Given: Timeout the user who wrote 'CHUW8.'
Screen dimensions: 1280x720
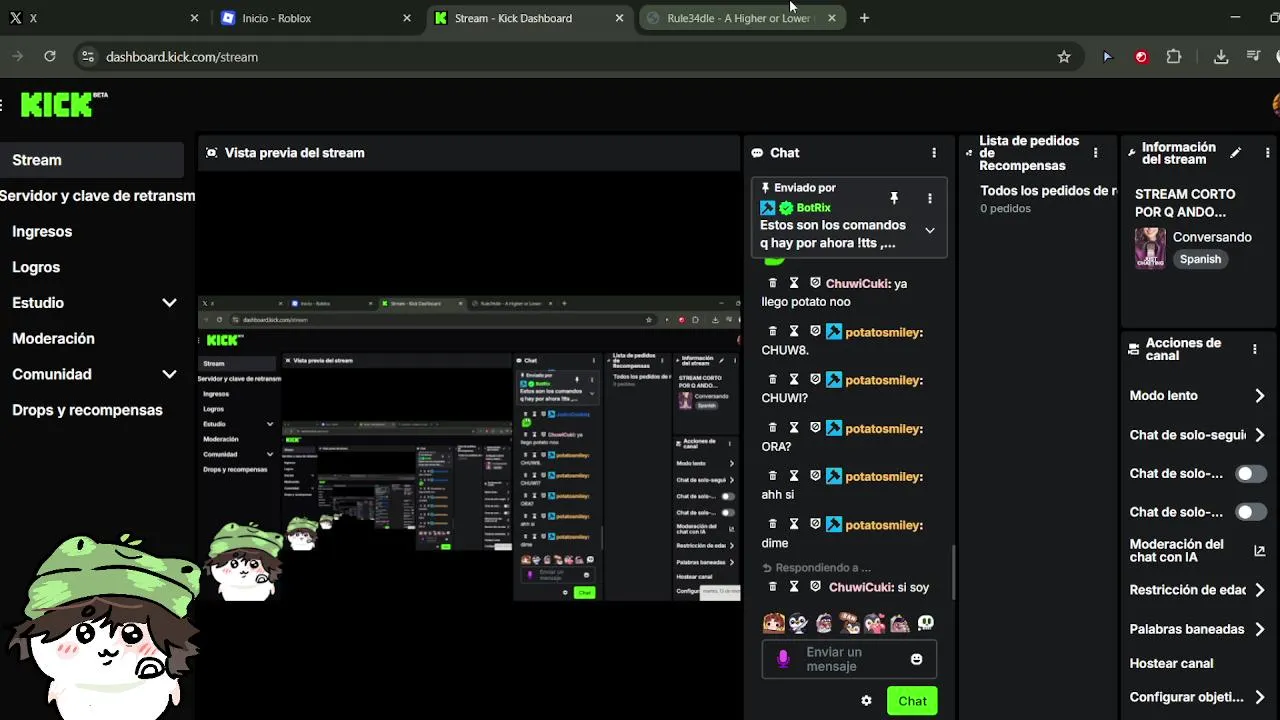Looking at the screenshot, I should (x=794, y=331).
